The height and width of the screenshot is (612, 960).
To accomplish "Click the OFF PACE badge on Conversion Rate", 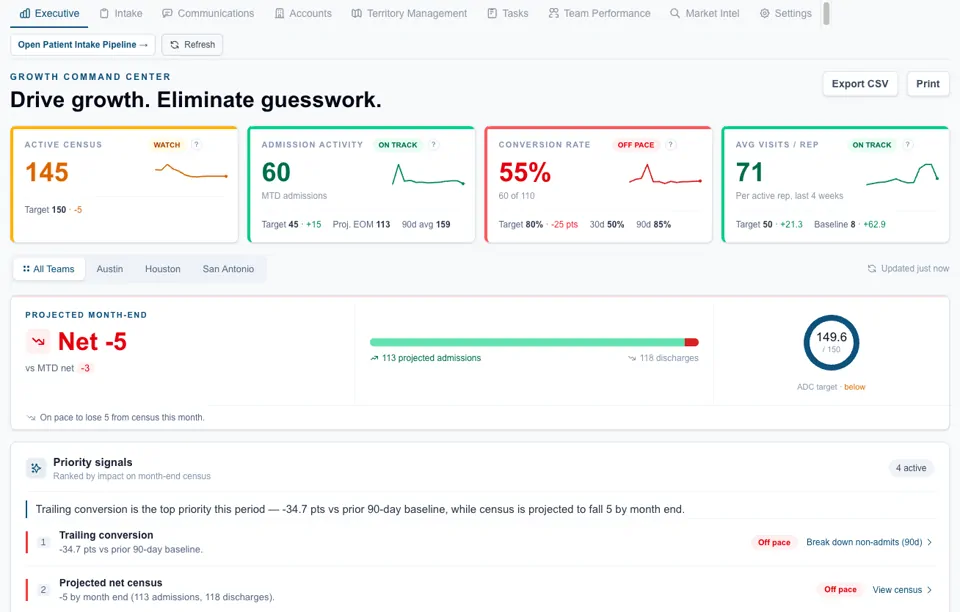I will tap(636, 145).
